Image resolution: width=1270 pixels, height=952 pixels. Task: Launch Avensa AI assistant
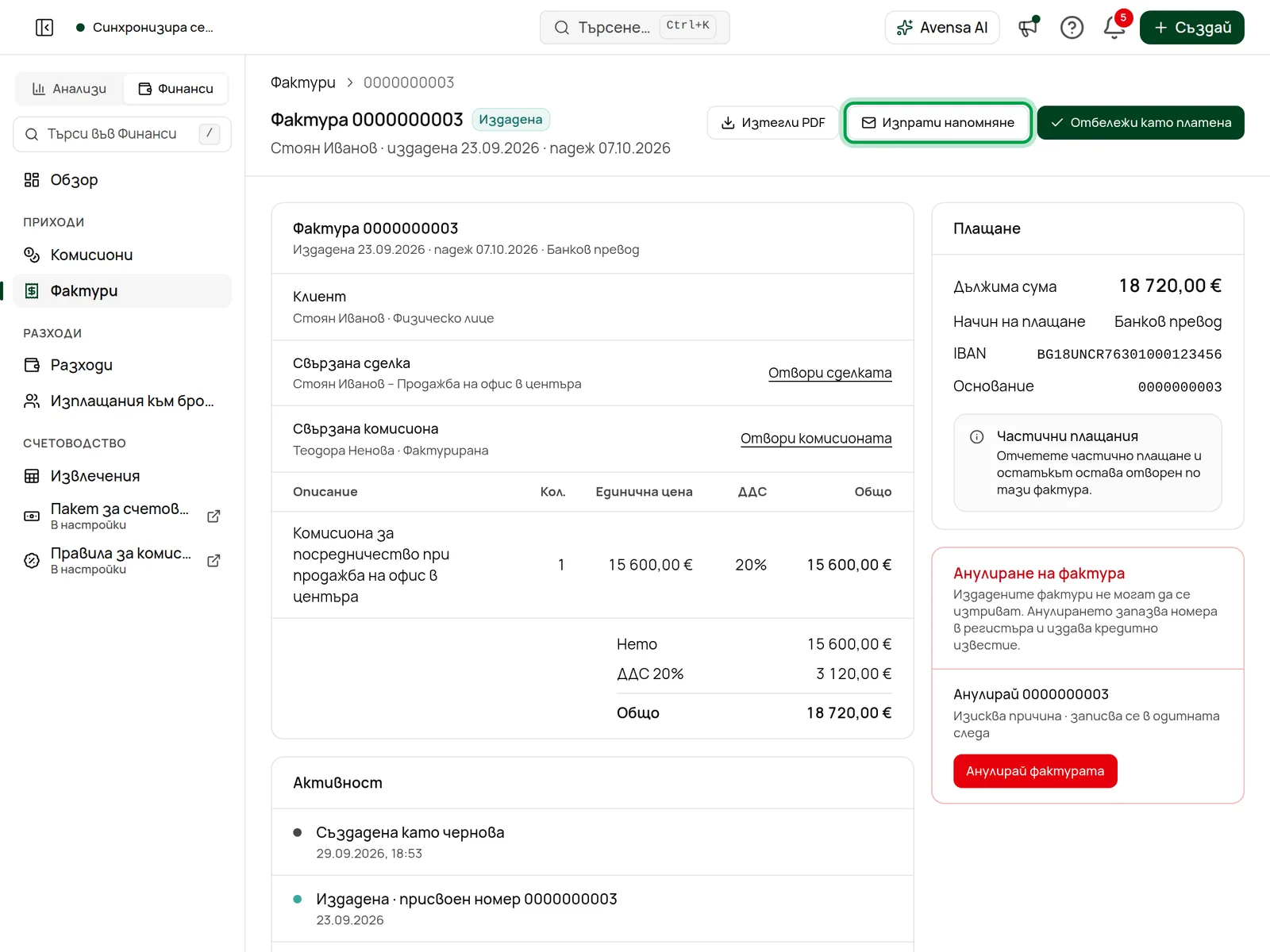coord(942,28)
